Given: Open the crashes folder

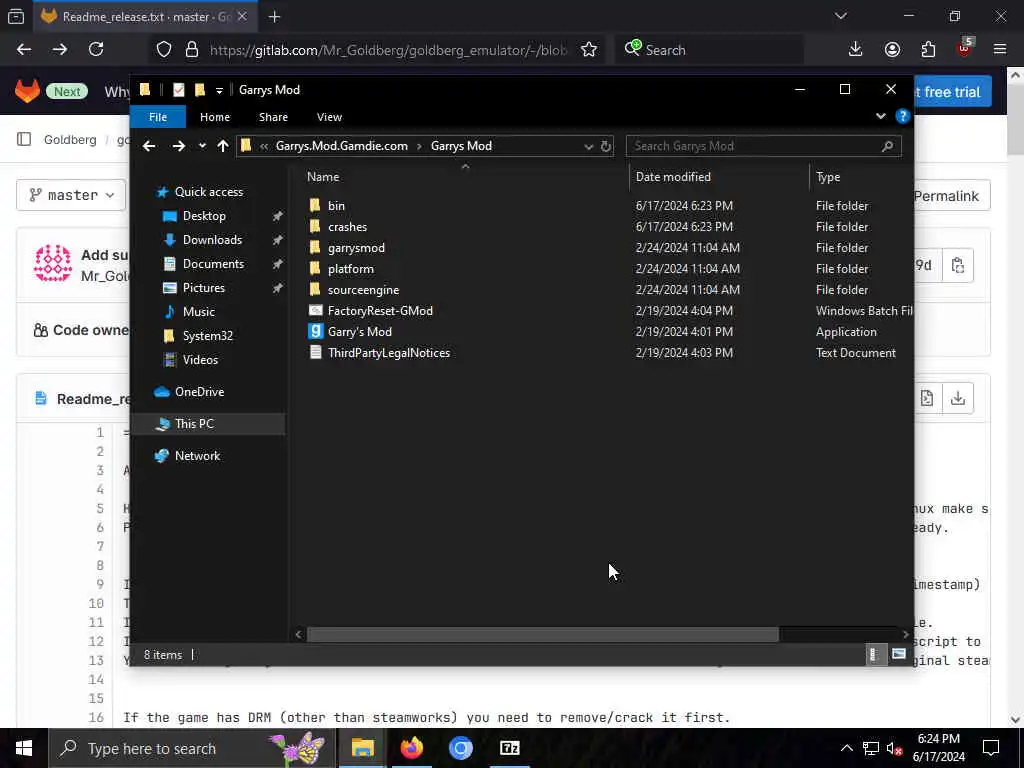Looking at the screenshot, I should (x=347, y=227).
